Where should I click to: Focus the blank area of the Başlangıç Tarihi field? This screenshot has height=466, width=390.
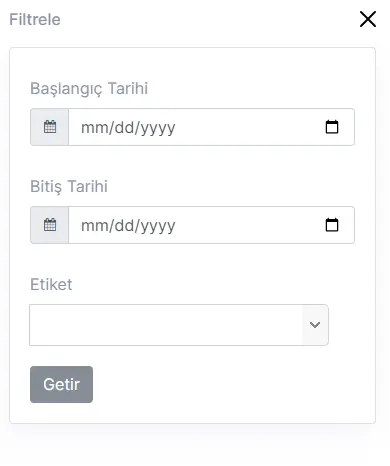(250, 127)
